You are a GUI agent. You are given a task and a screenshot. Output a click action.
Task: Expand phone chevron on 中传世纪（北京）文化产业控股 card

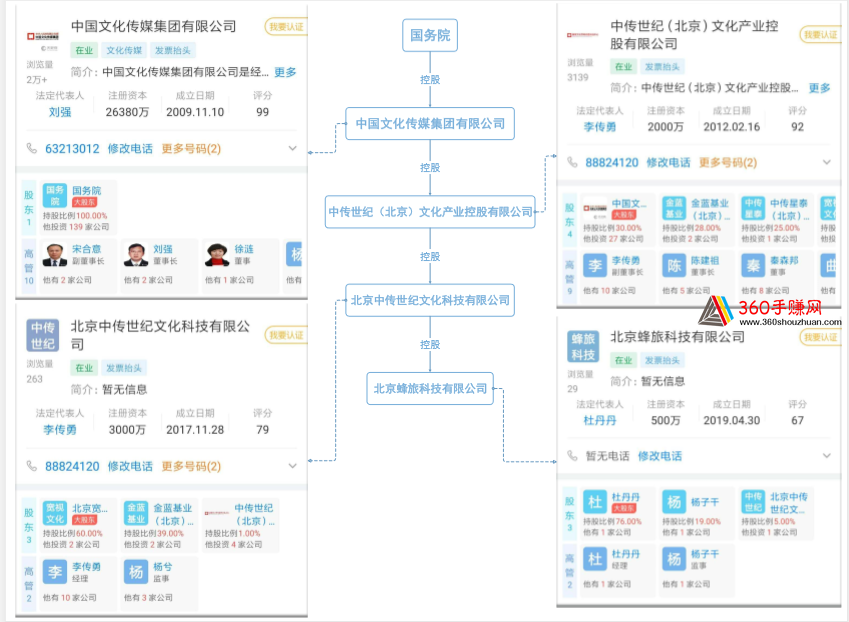827,162
